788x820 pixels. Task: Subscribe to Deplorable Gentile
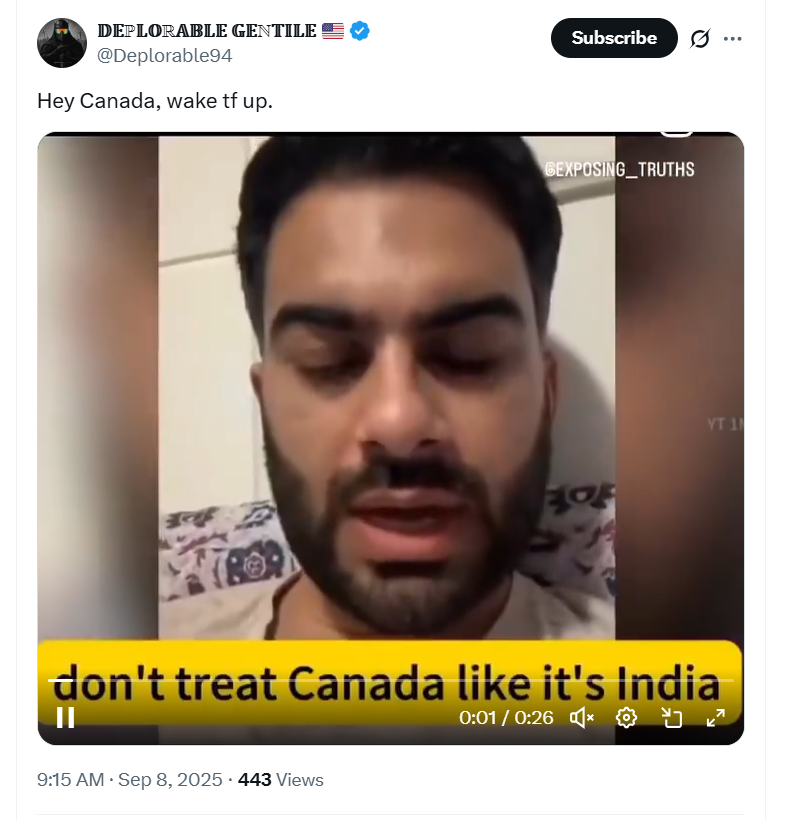[614, 38]
